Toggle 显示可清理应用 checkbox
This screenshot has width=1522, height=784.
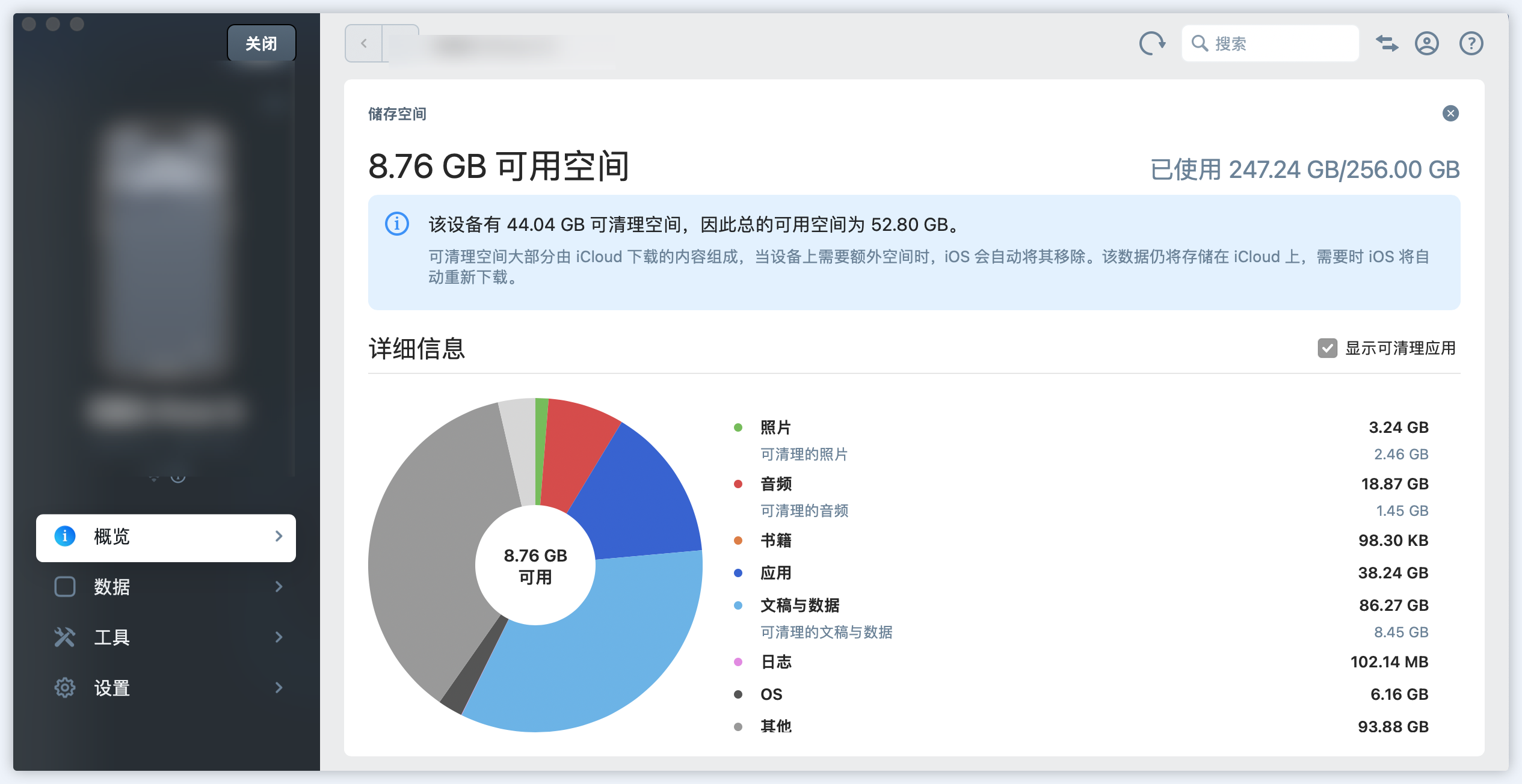(1327, 348)
